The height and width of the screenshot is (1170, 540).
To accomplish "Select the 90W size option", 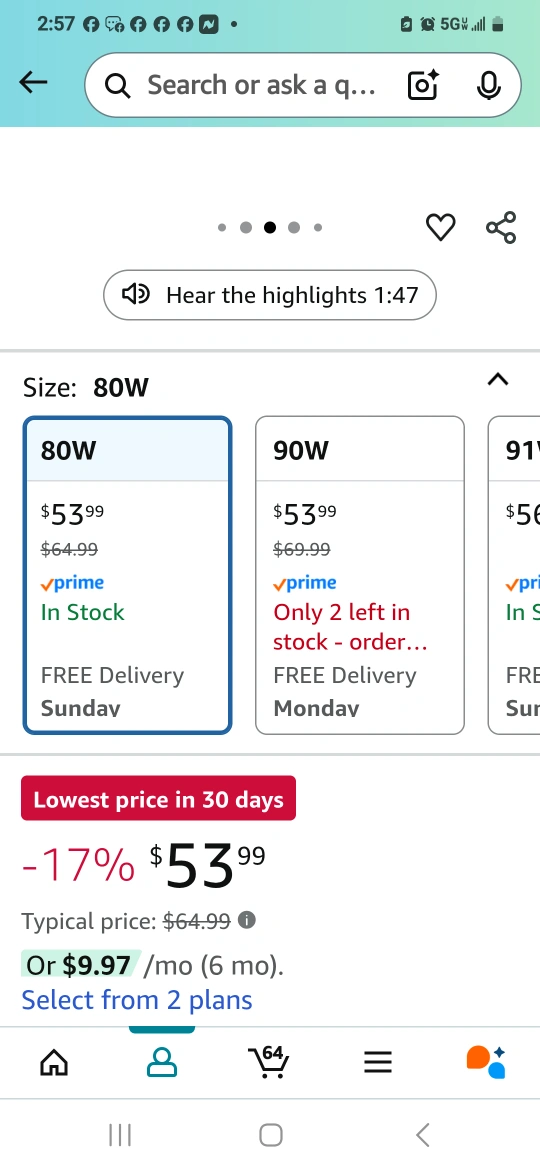I will [x=360, y=575].
